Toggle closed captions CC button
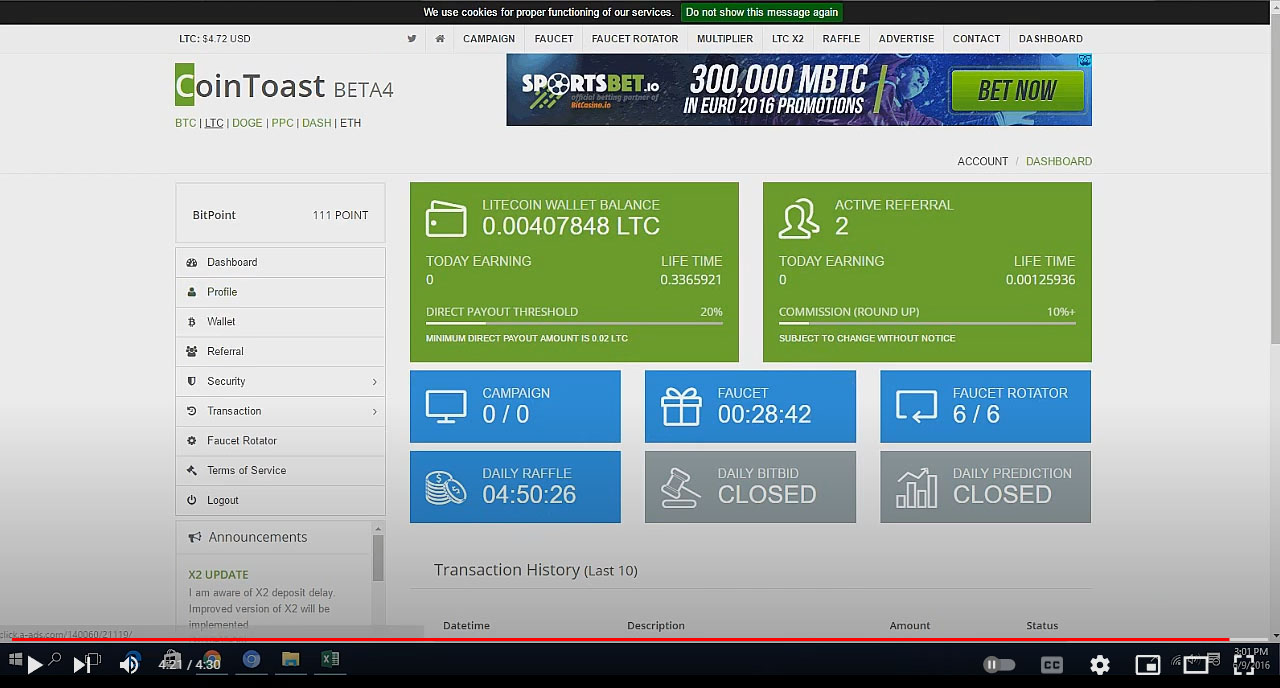Image resolution: width=1280 pixels, height=688 pixels. pyautogui.click(x=1052, y=664)
